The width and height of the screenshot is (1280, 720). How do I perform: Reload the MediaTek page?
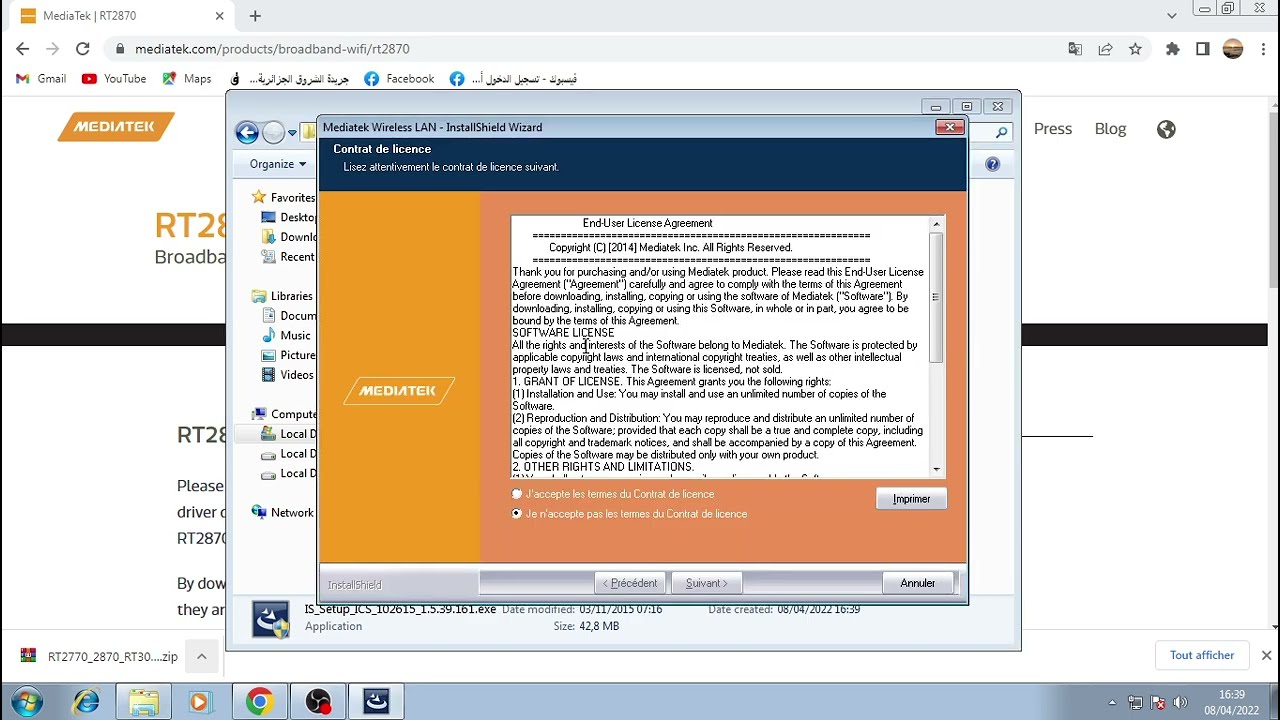(x=83, y=48)
